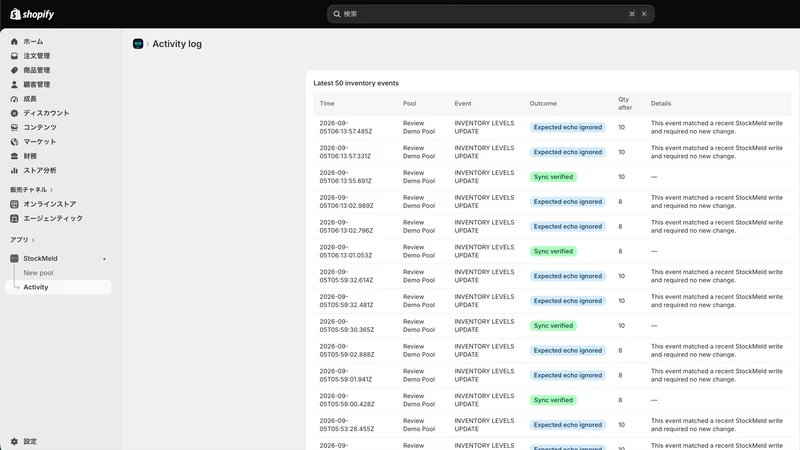Viewport: 800px width, 450px height.
Task: Click Sync verified badge for 06:13:55.691Z
Action: click(553, 177)
